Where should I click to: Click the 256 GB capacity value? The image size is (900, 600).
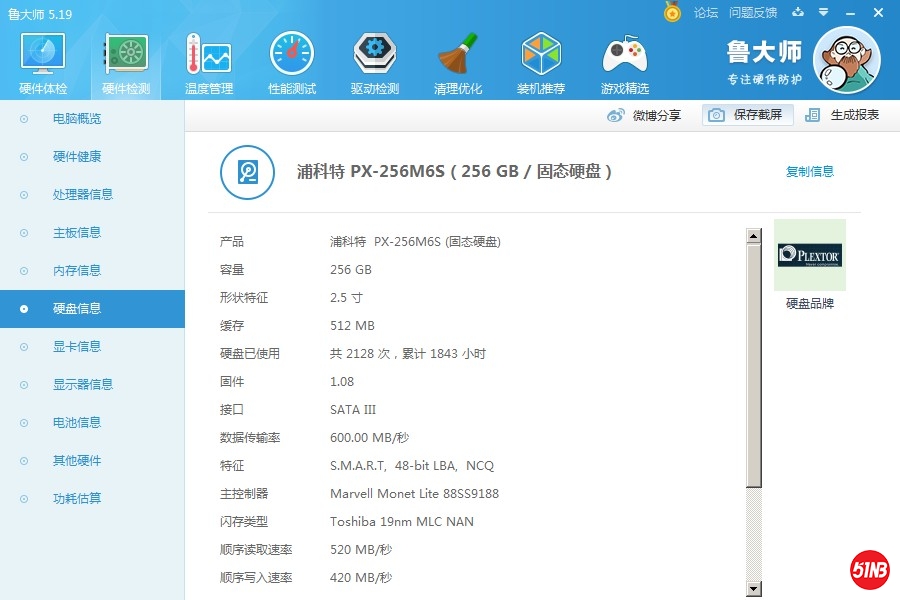(x=351, y=270)
